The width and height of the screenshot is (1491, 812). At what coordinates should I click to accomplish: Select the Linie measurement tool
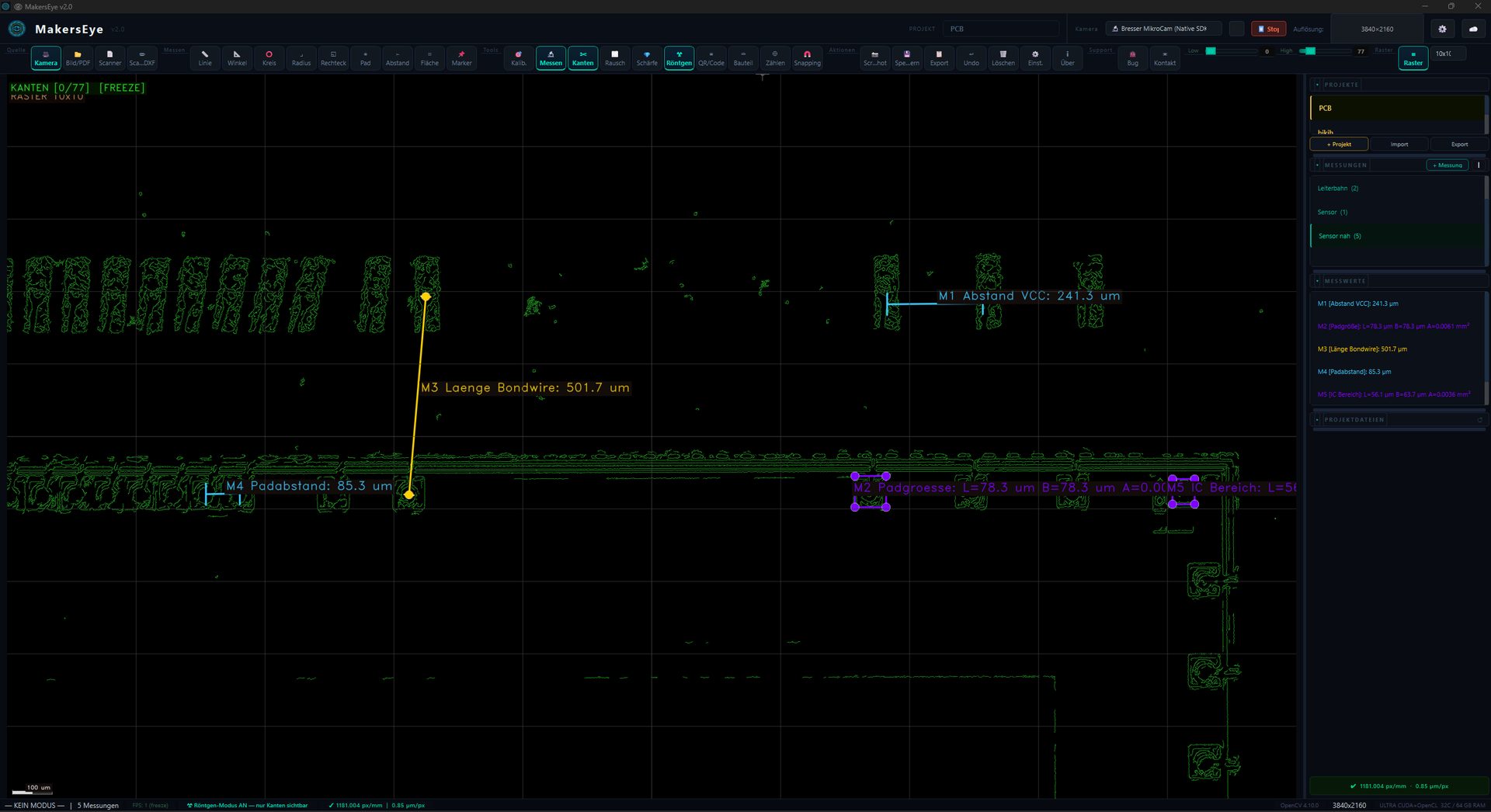coord(205,58)
